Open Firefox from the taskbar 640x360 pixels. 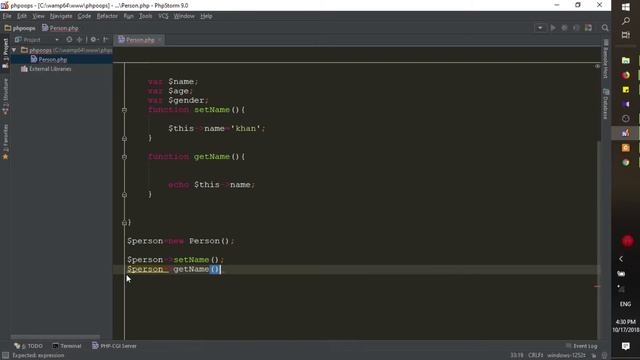tap(626, 75)
